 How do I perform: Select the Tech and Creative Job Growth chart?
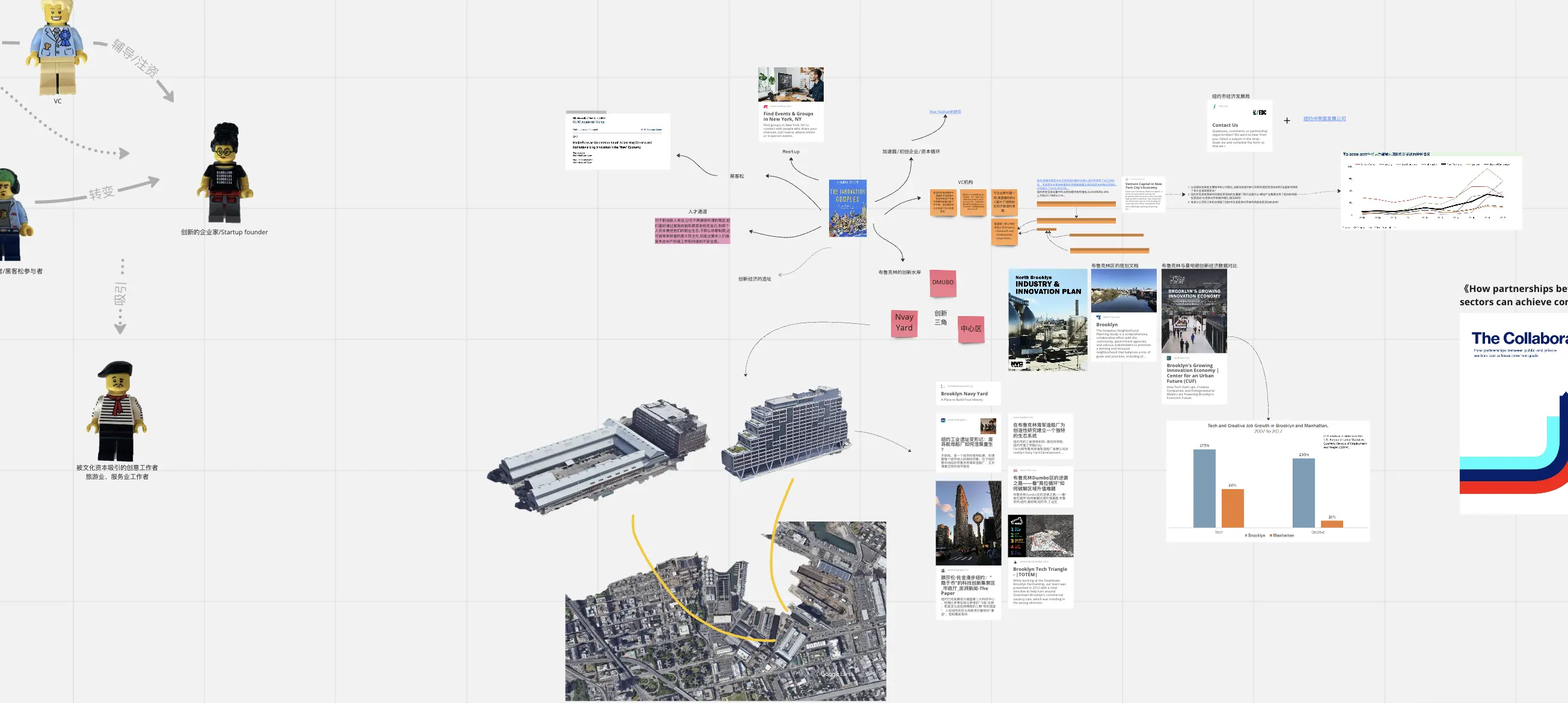click(x=1267, y=481)
